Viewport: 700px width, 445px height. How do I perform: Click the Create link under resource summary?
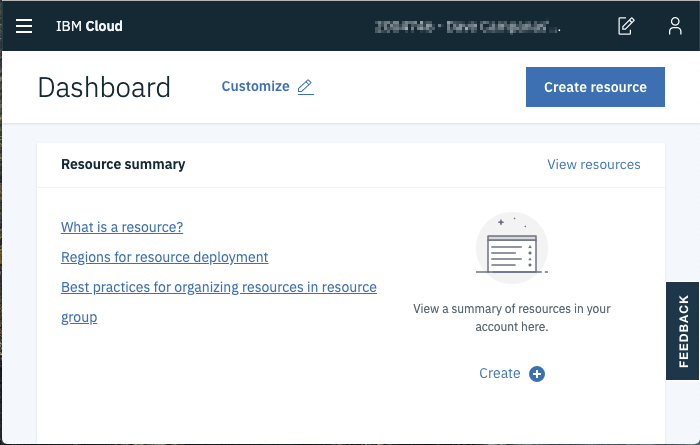click(500, 373)
